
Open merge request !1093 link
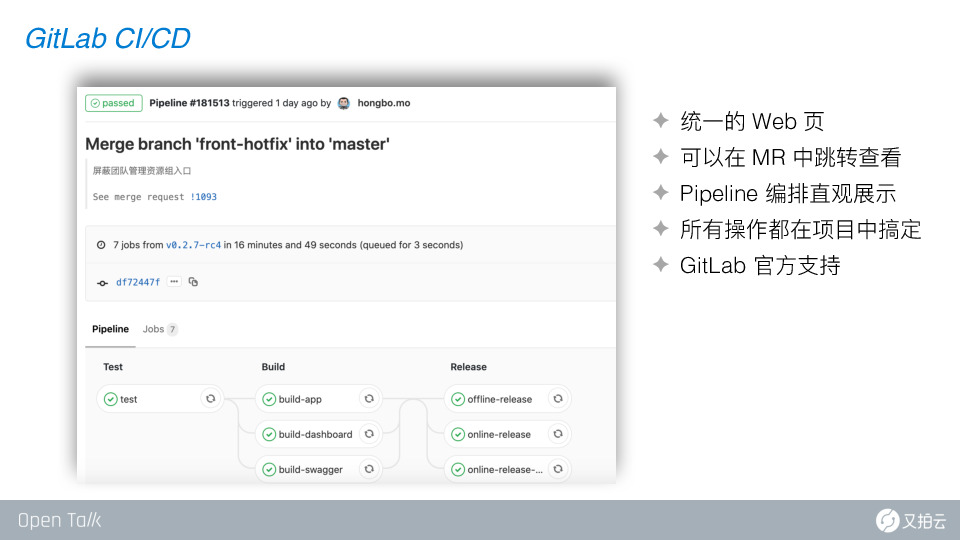[x=203, y=197]
